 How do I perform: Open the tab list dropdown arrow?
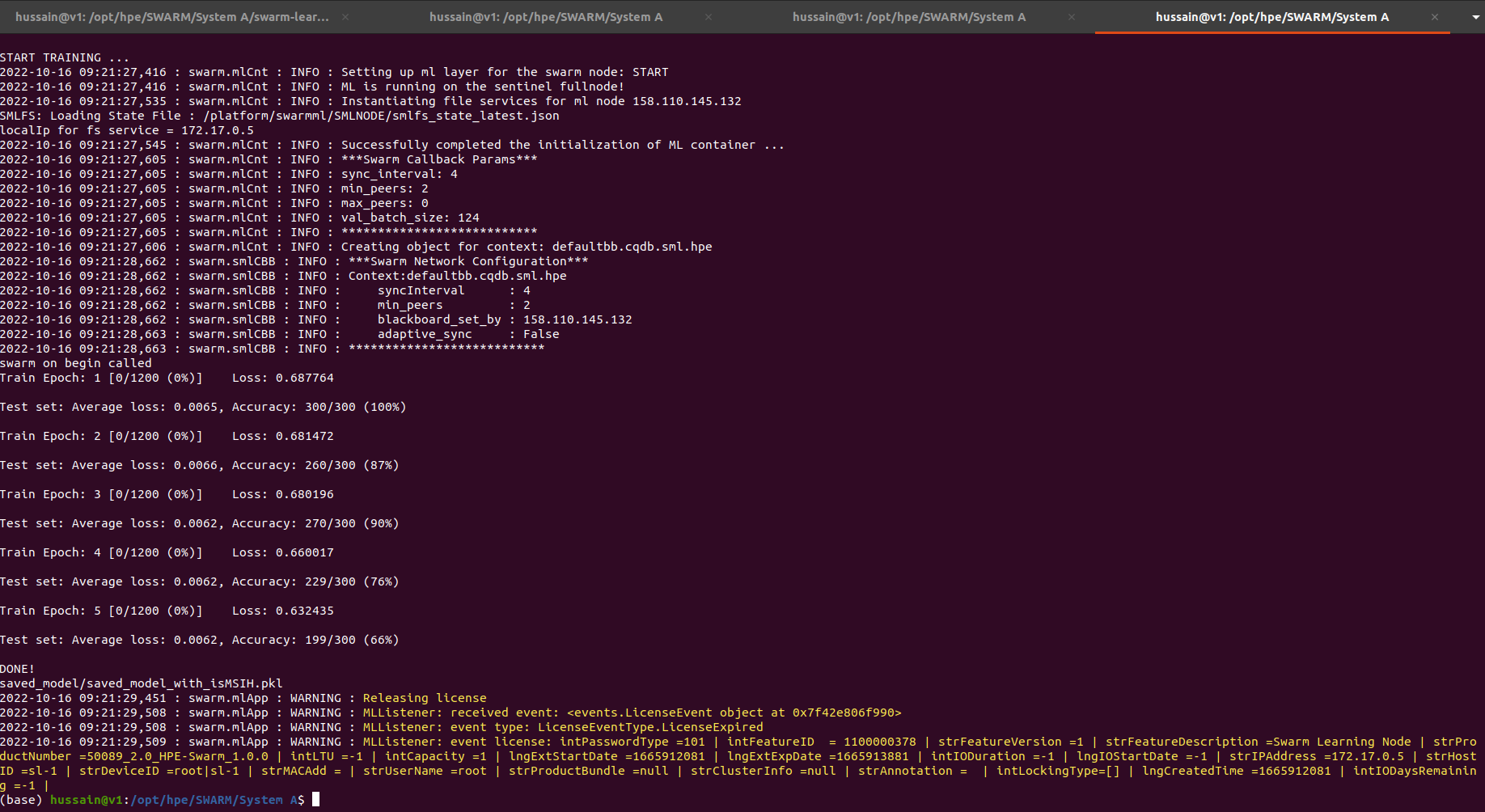pos(1474,16)
